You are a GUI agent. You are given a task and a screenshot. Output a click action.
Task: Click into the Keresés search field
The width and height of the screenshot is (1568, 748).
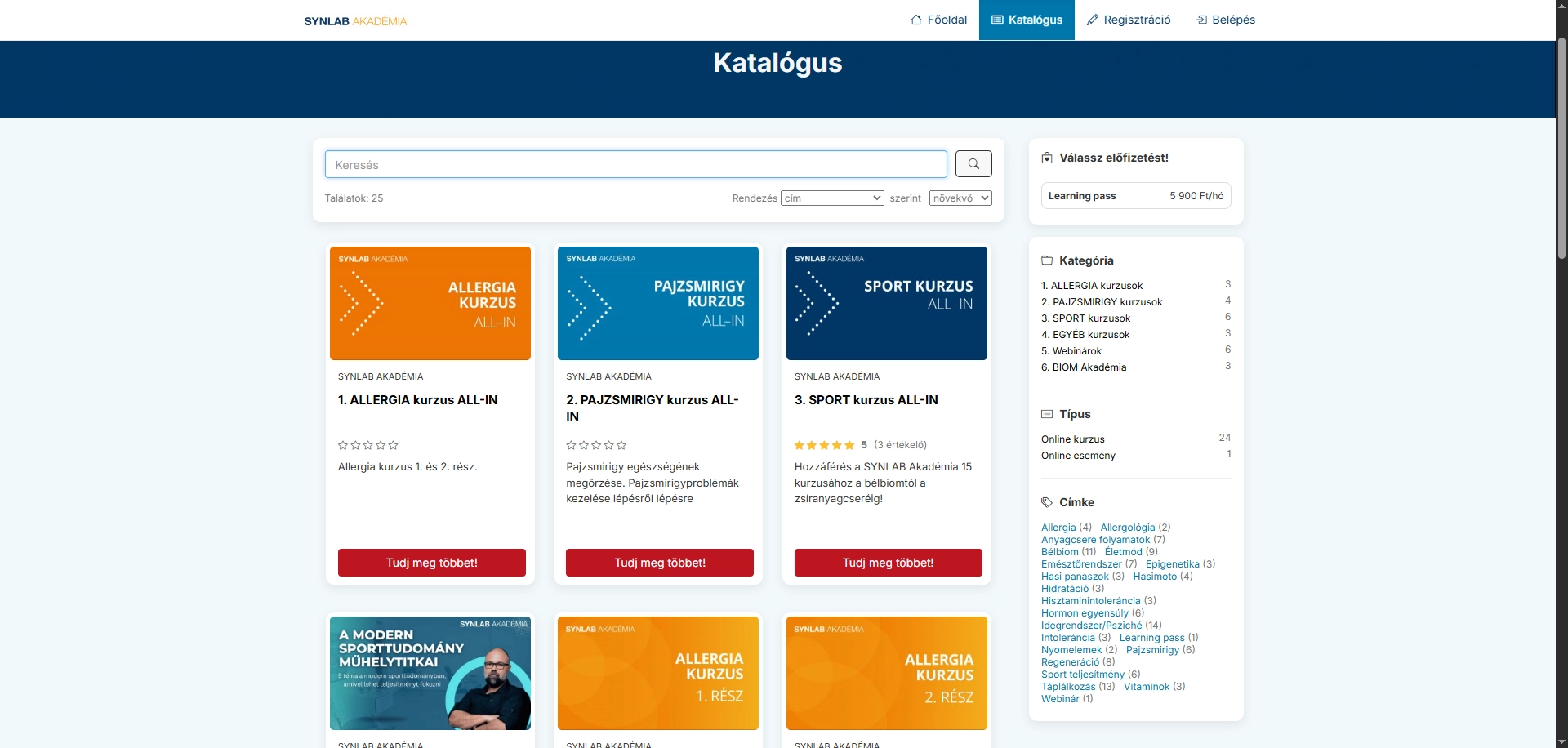pos(635,164)
